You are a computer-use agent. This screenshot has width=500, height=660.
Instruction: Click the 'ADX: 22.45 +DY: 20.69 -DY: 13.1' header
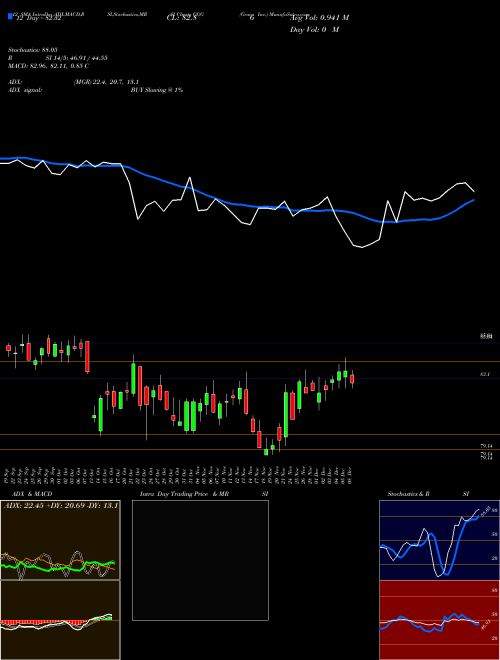click(x=61, y=506)
